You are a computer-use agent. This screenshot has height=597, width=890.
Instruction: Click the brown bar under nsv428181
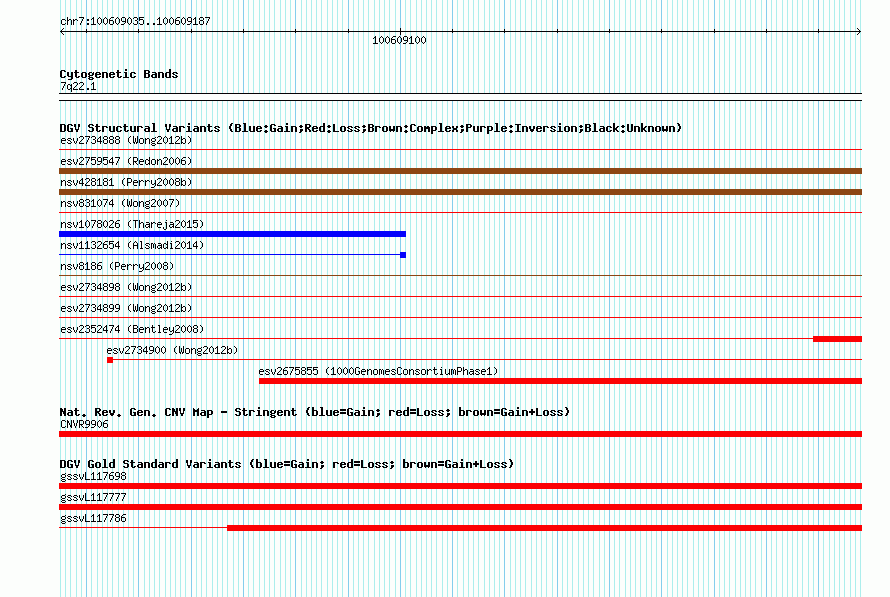pyautogui.click(x=460, y=192)
